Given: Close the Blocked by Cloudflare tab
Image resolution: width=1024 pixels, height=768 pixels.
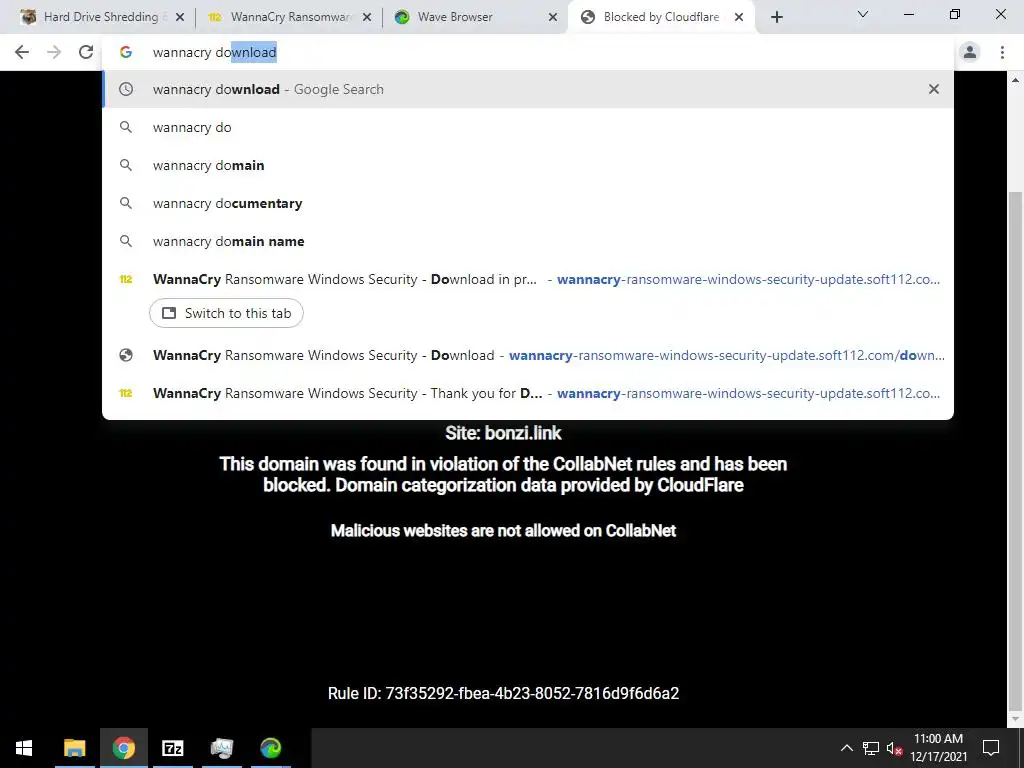Looking at the screenshot, I should pos(739,17).
